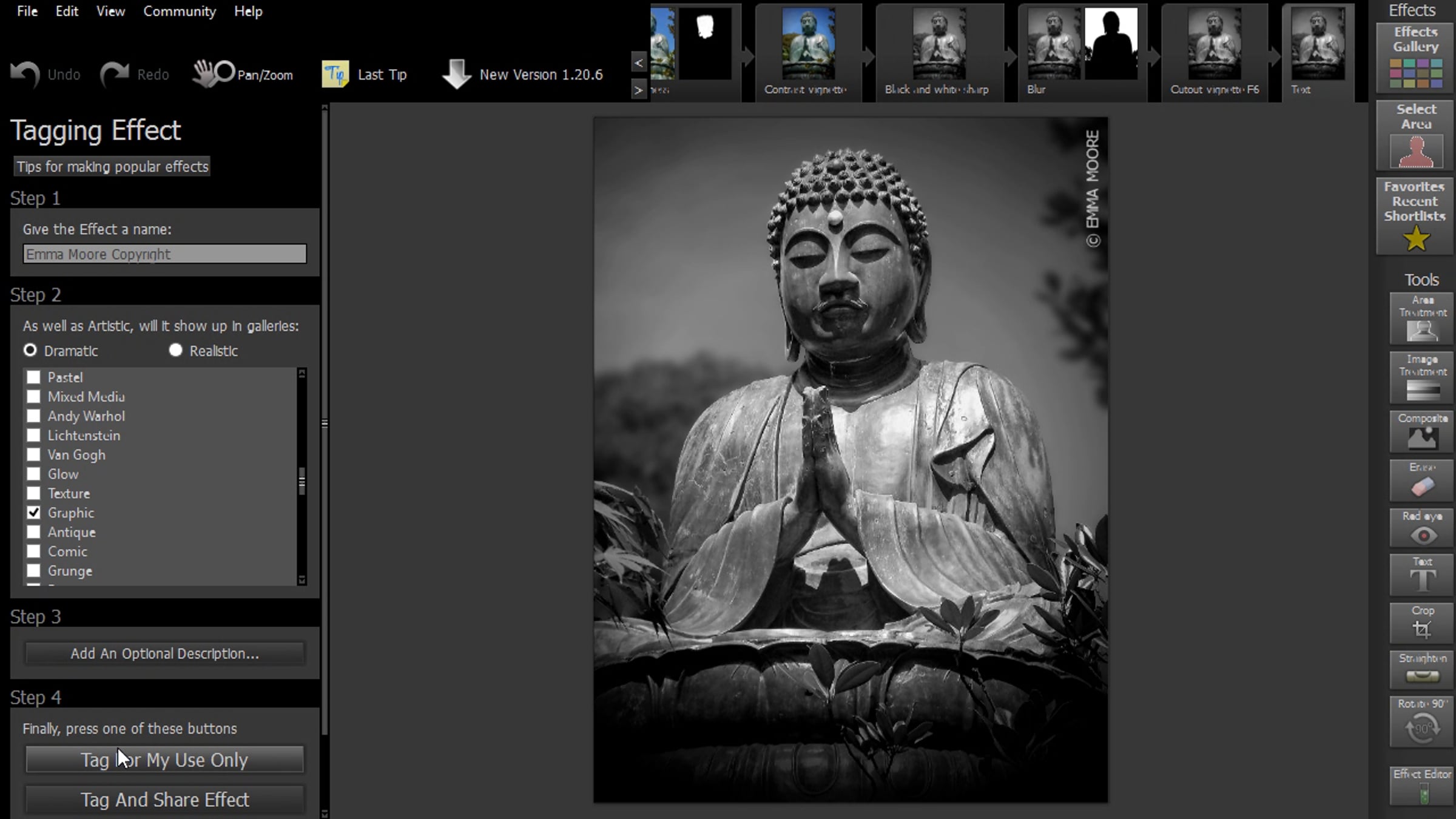
Task: Open the Text tool in Tools panel
Action: pos(1422,575)
